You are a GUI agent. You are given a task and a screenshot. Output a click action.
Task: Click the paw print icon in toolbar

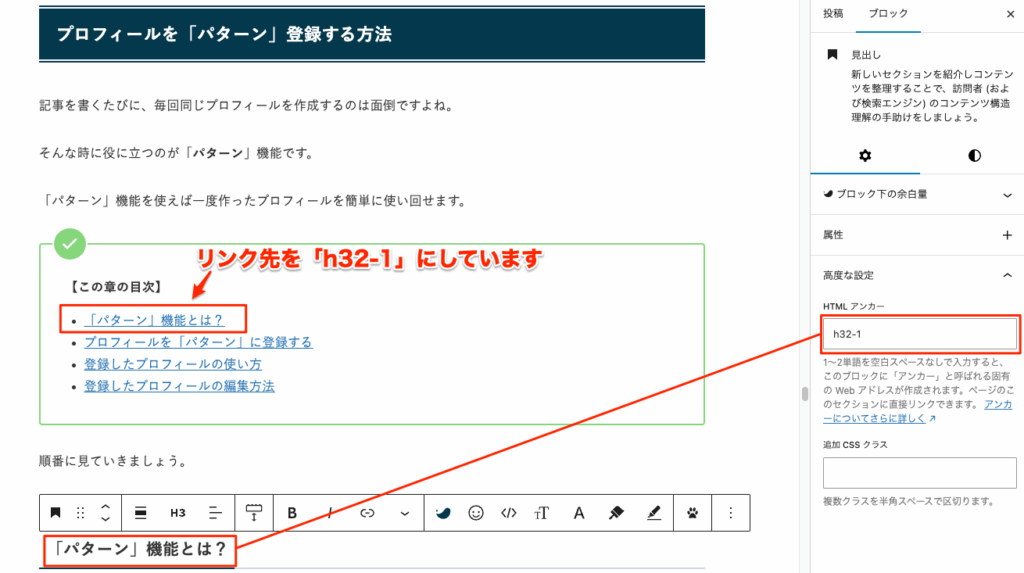coord(692,513)
